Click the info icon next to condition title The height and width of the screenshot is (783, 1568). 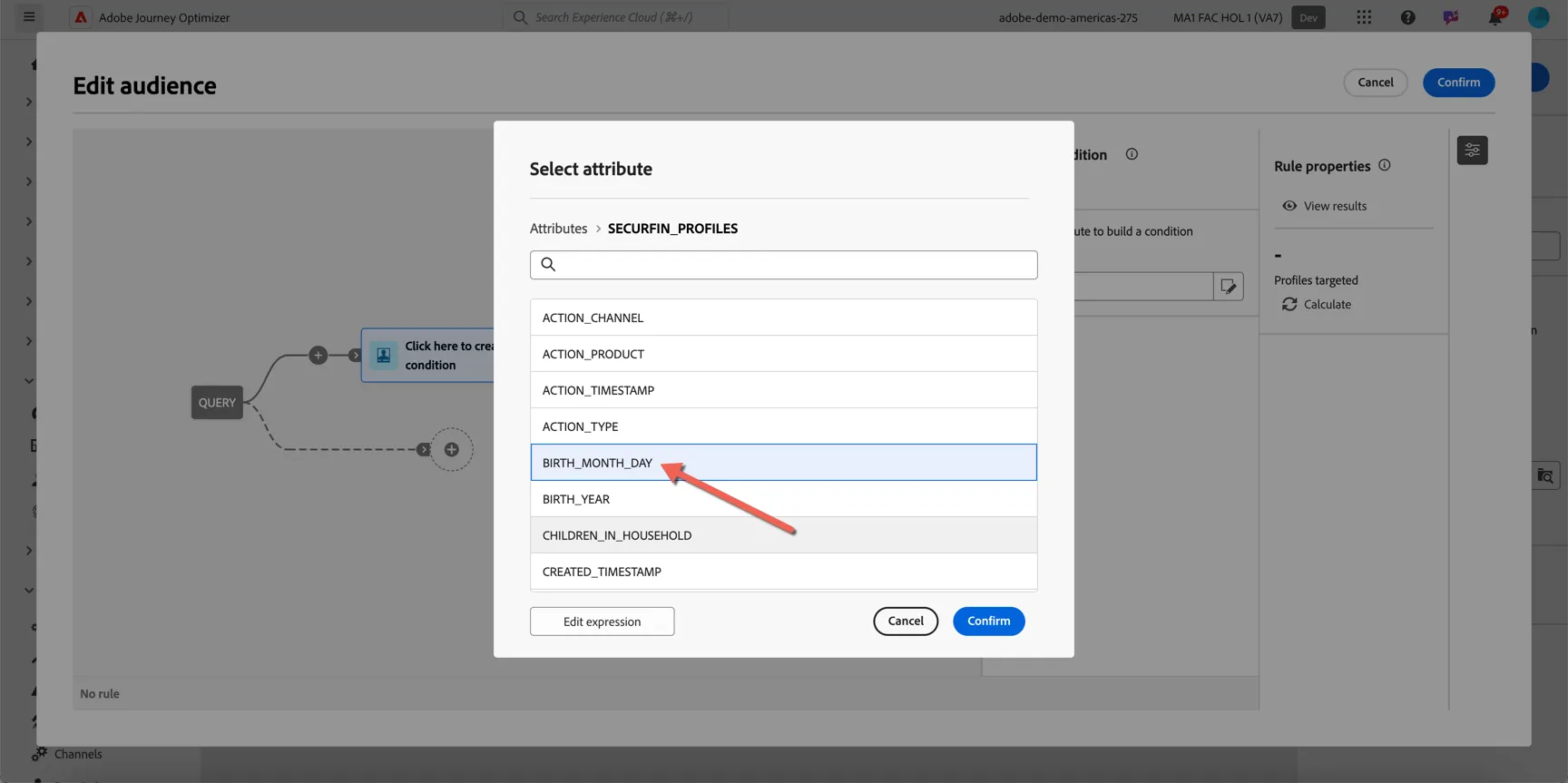pyautogui.click(x=1132, y=154)
